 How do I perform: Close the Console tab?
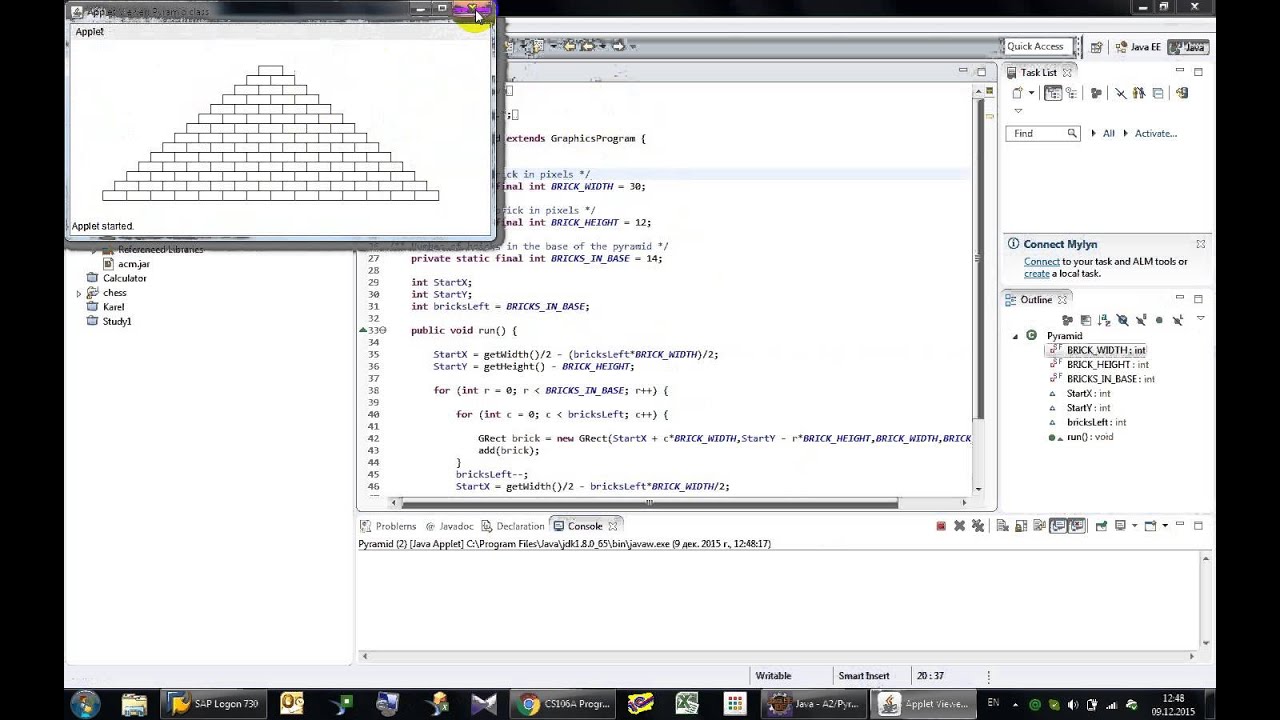tap(613, 526)
